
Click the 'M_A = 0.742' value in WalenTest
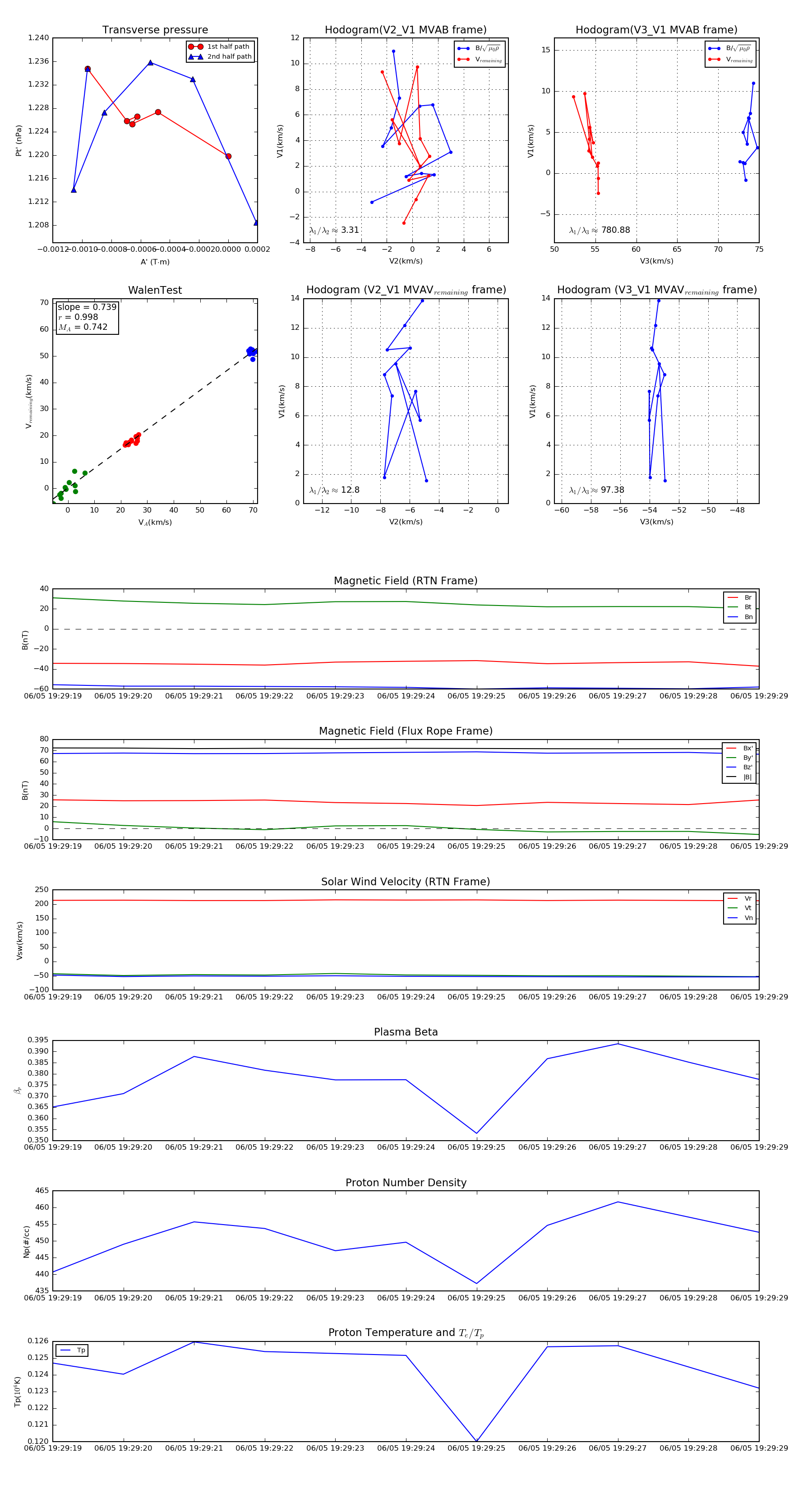tap(83, 327)
